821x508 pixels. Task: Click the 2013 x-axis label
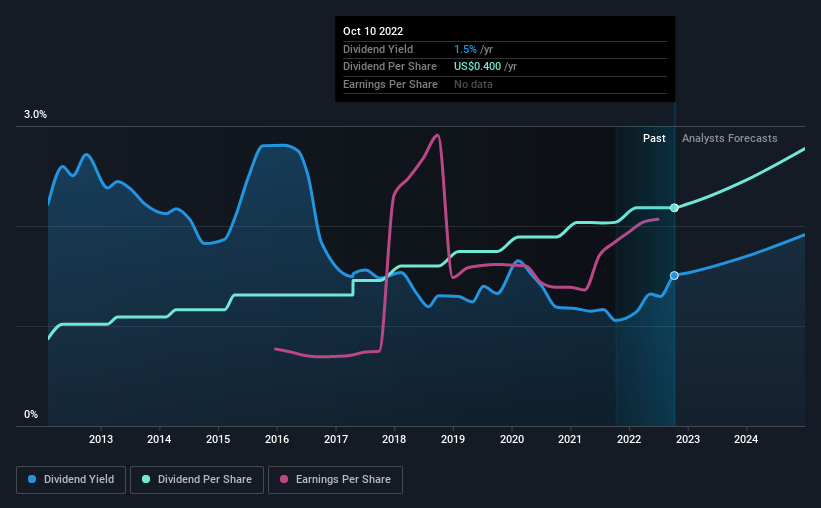[101, 439]
